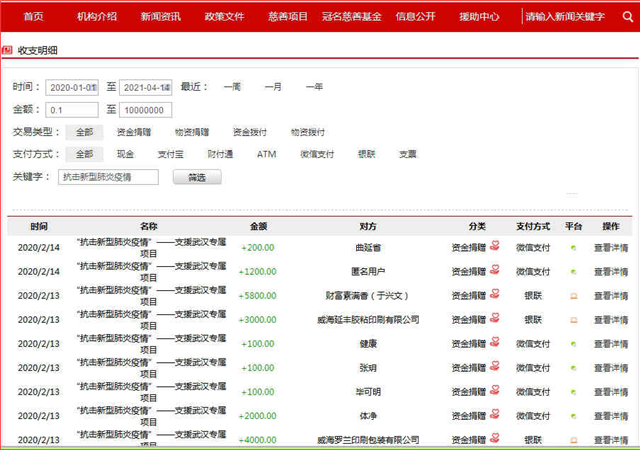
Task: Select 资金捐赠 transaction type filter
Action: coord(134,132)
